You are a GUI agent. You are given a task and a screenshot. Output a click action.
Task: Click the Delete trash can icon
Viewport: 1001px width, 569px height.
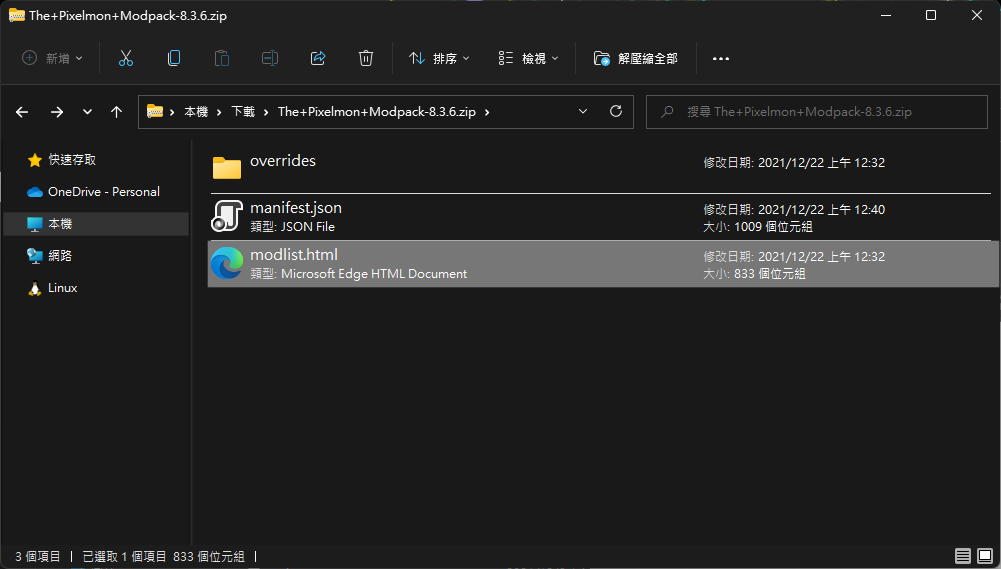pyautogui.click(x=366, y=58)
